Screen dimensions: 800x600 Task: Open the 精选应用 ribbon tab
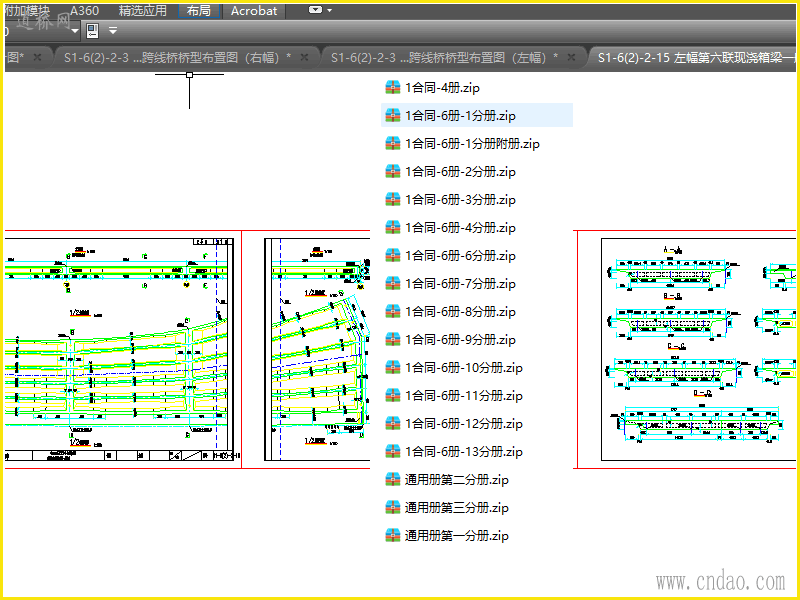pos(142,11)
